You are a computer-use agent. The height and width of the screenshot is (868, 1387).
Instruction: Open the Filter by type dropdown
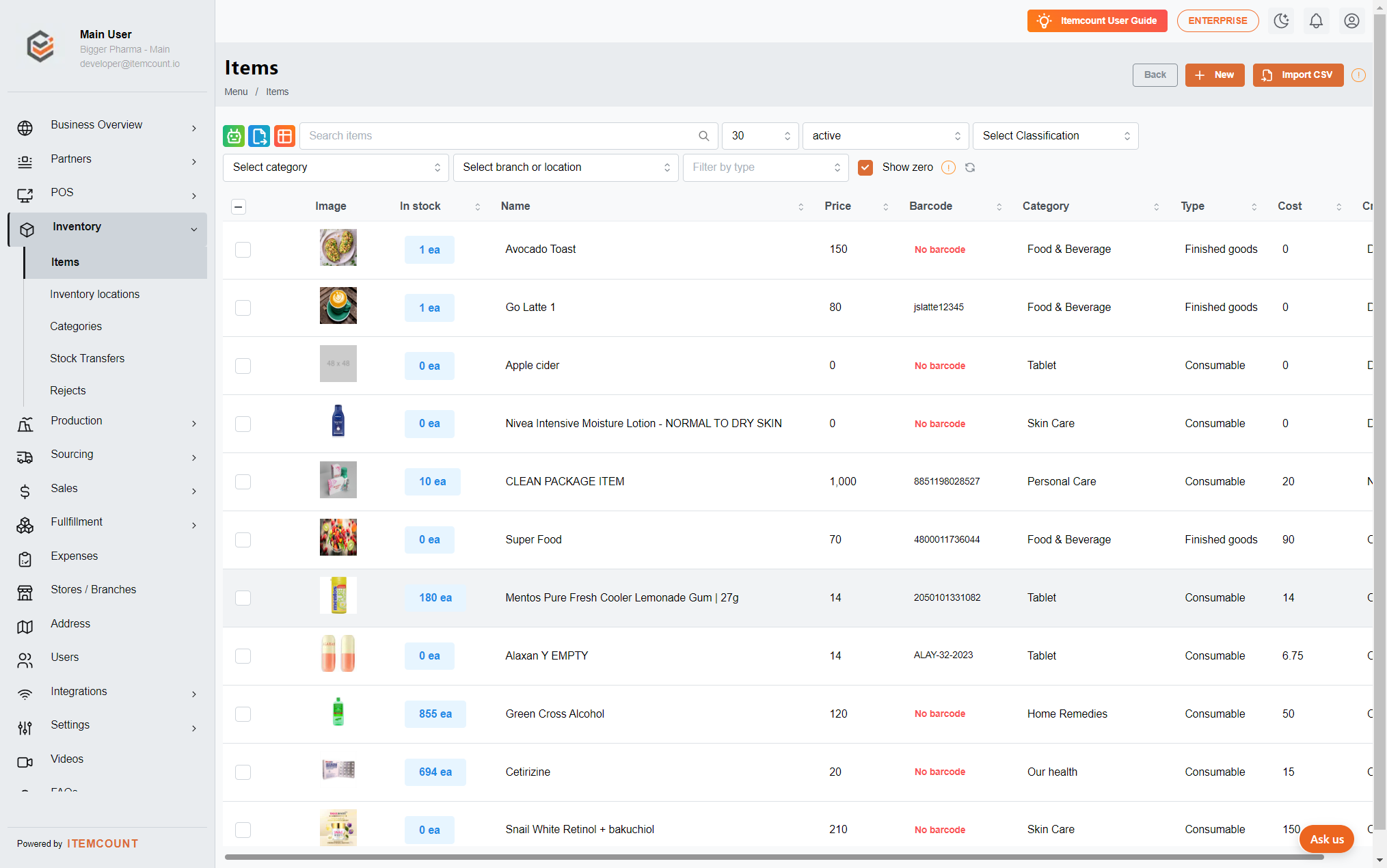click(765, 167)
